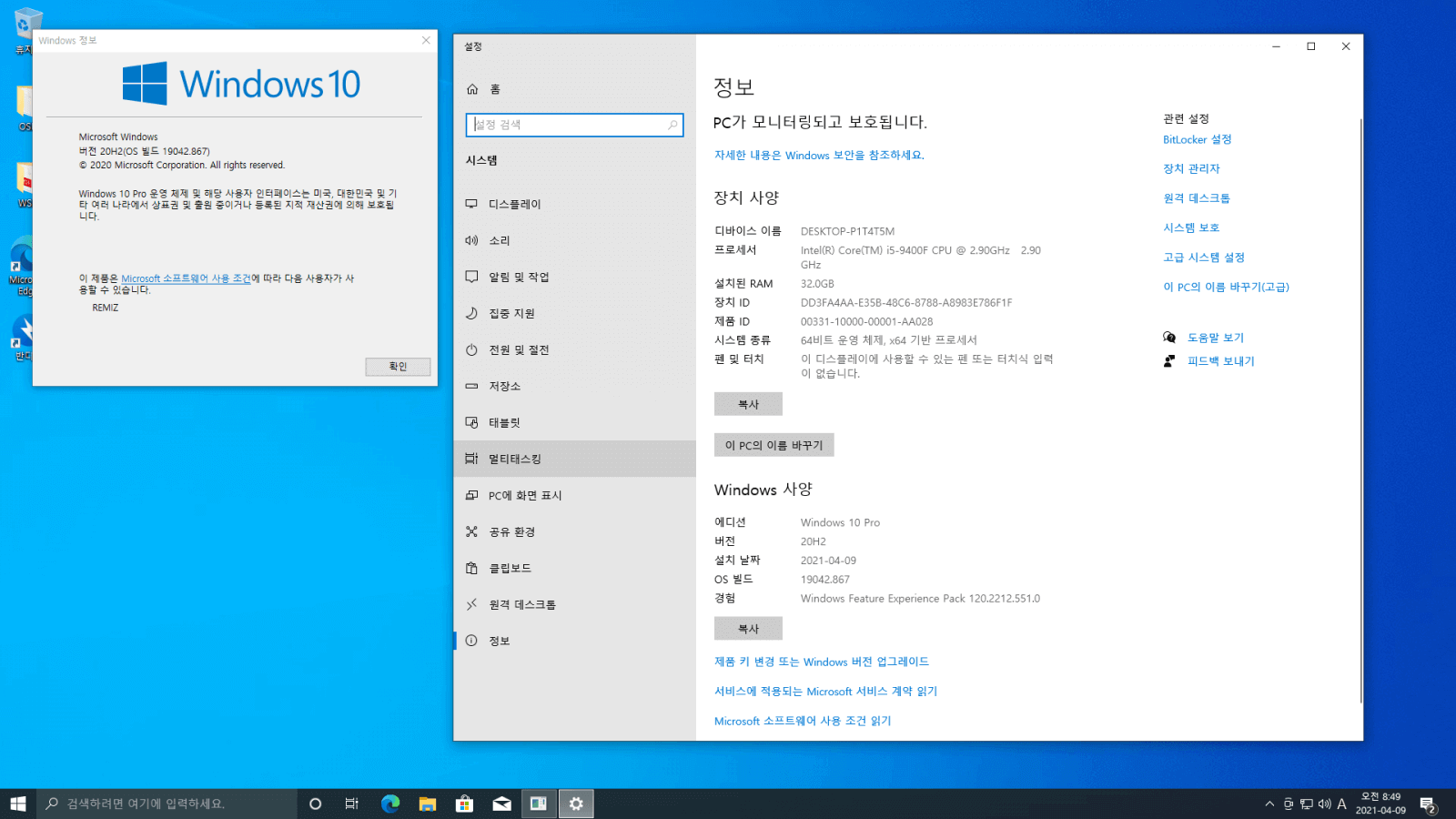Open Mail app from taskbar
The height and width of the screenshot is (819, 1456).
(502, 804)
